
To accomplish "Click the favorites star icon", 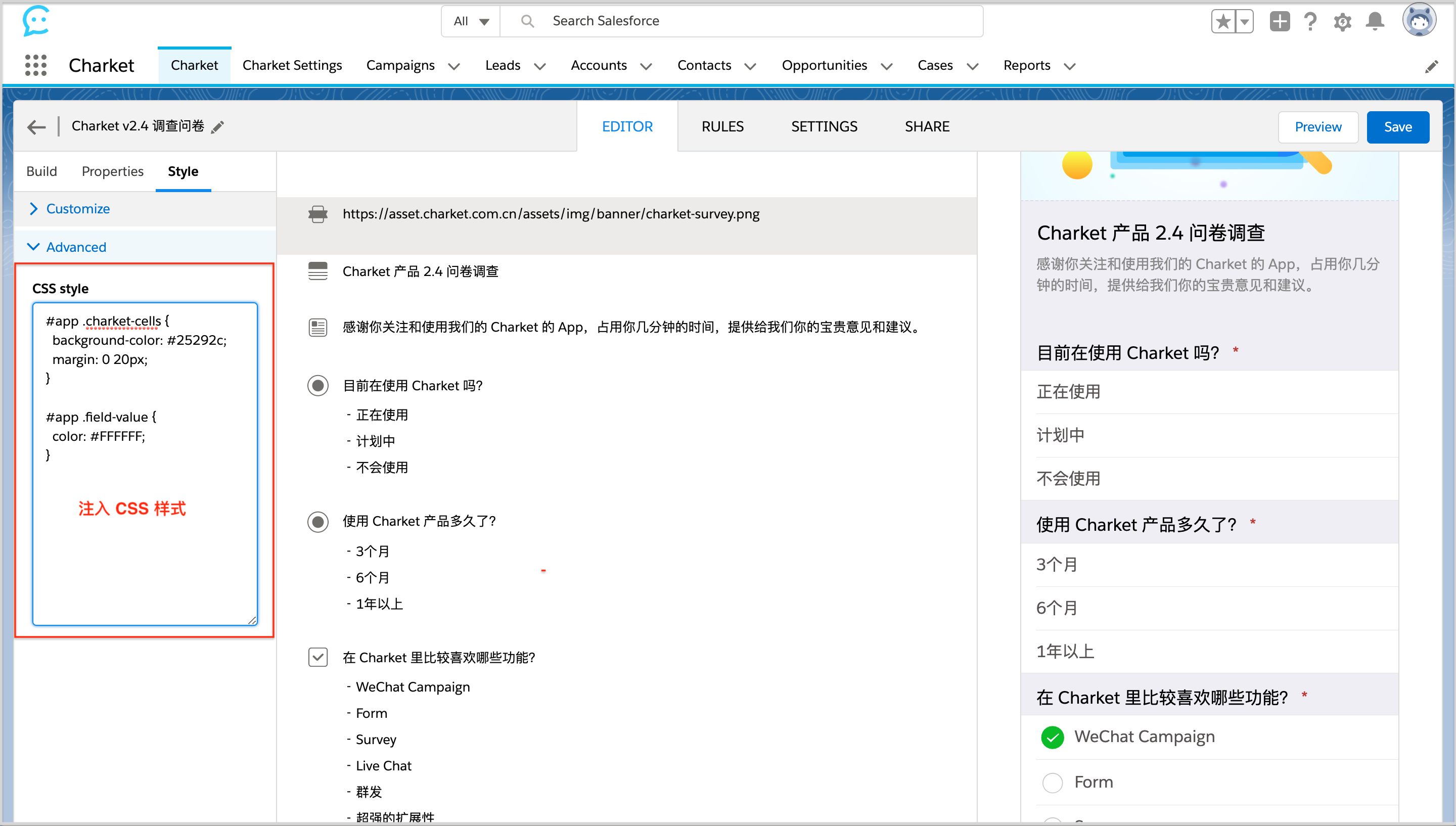I will point(1223,22).
